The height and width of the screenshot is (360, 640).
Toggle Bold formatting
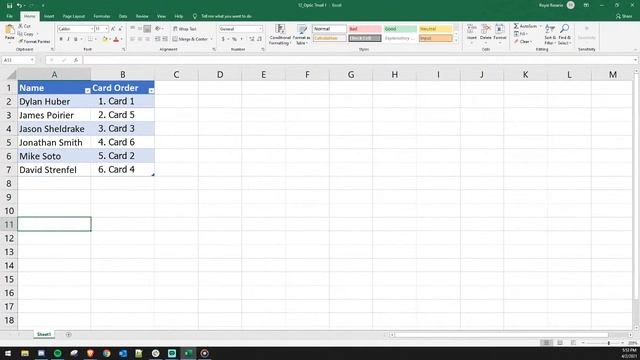pos(61,39)
